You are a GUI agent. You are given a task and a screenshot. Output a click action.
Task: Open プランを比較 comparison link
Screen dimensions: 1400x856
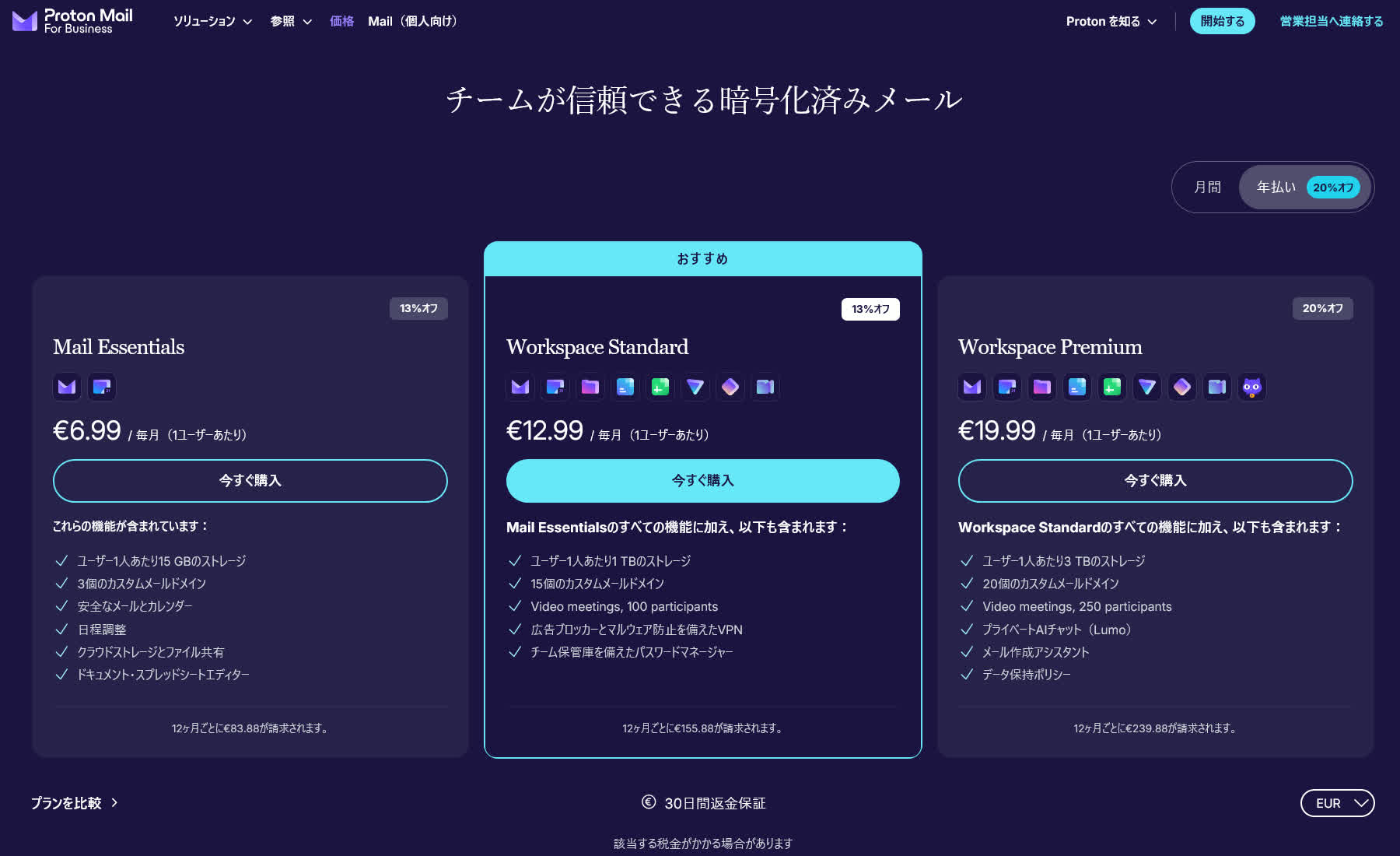click(72, 804)
